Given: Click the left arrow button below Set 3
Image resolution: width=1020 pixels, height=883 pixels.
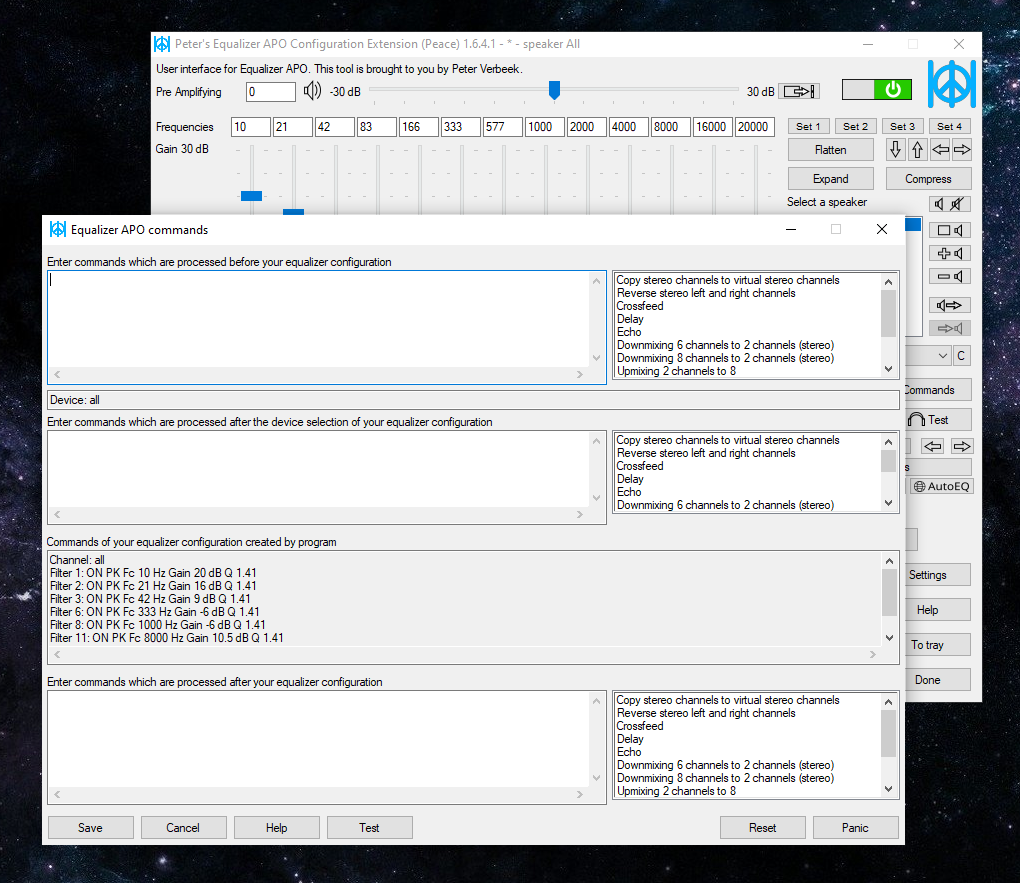Looking at the screenshot, I should (940, 150).
